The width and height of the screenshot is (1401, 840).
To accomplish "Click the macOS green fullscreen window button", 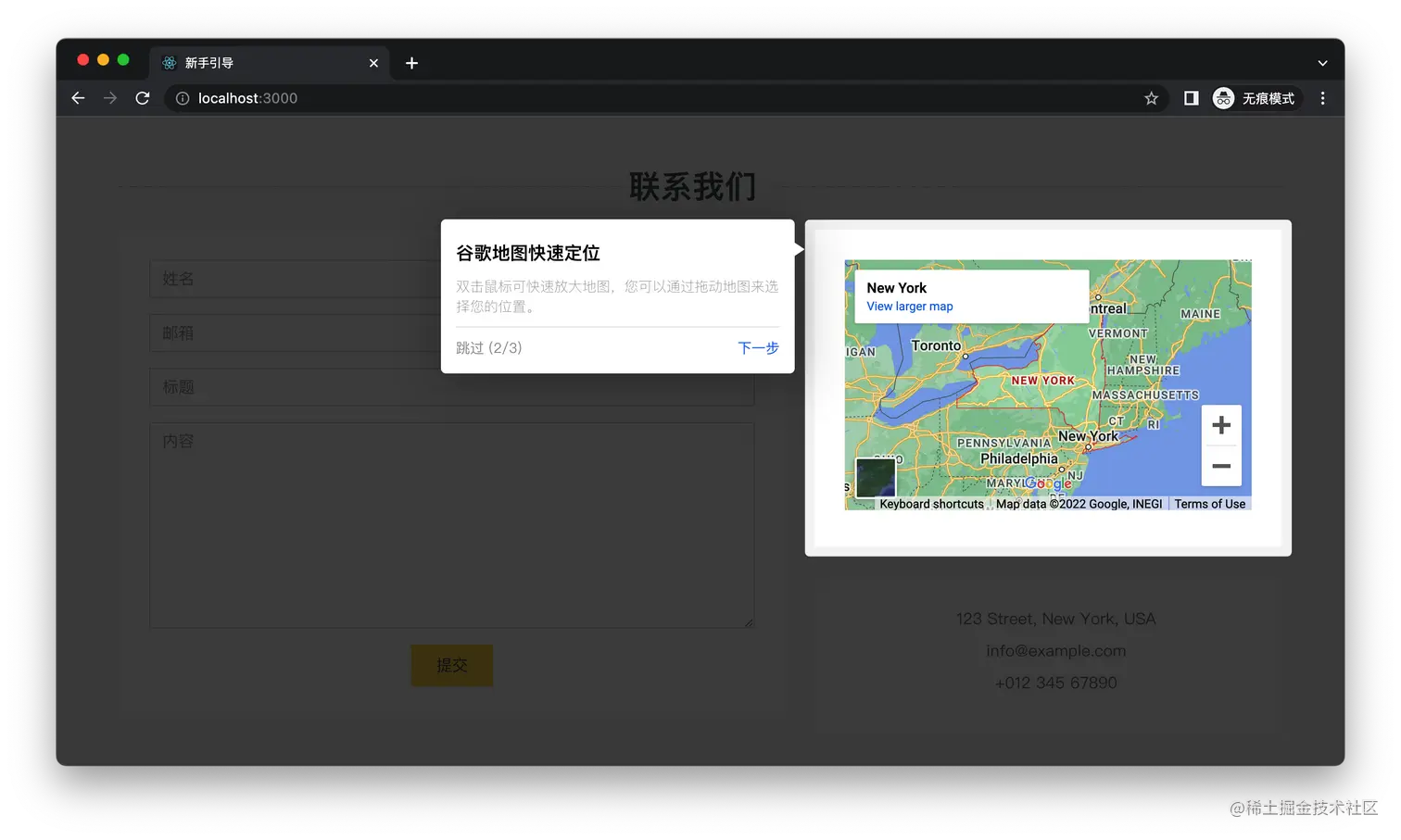I will point(123,60).
